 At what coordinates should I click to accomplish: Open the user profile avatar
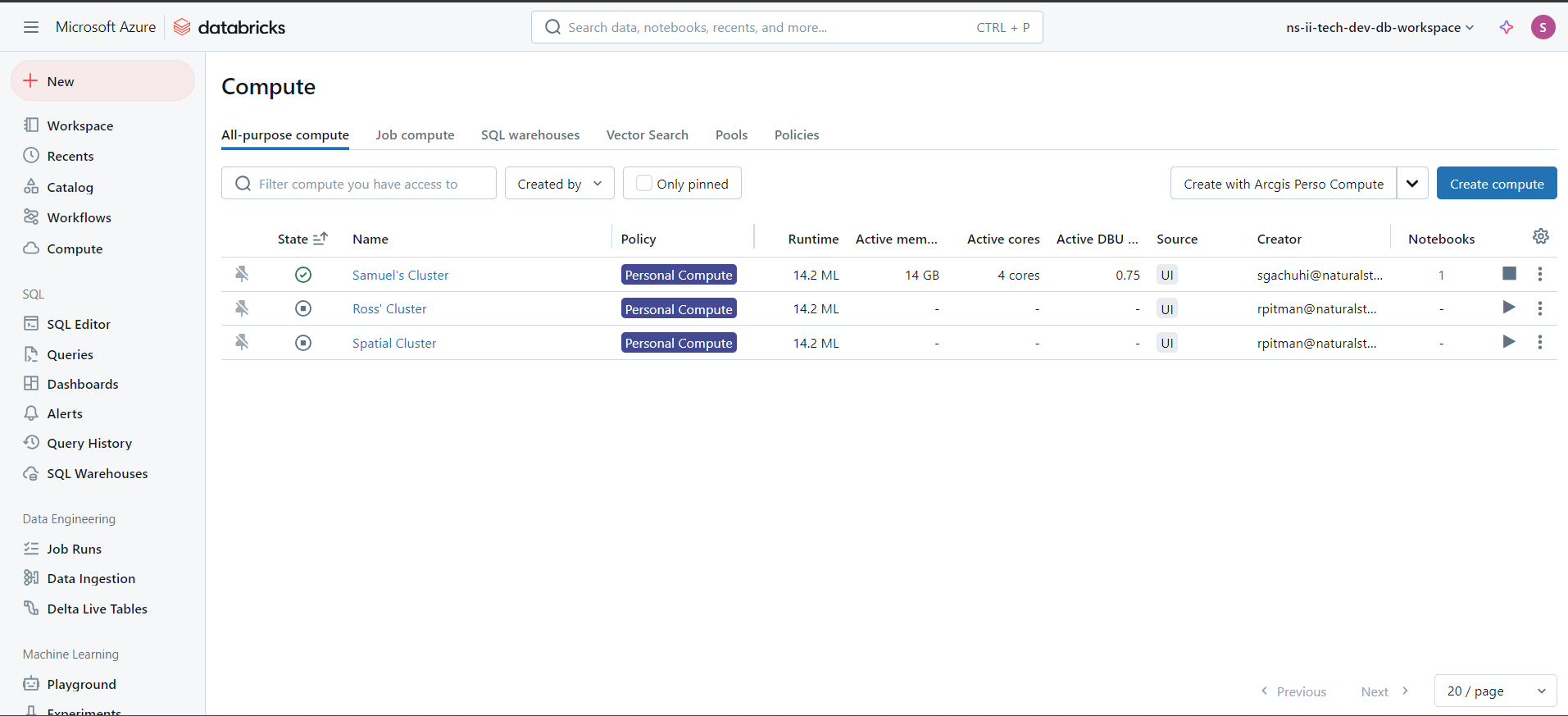point(1543,27)
